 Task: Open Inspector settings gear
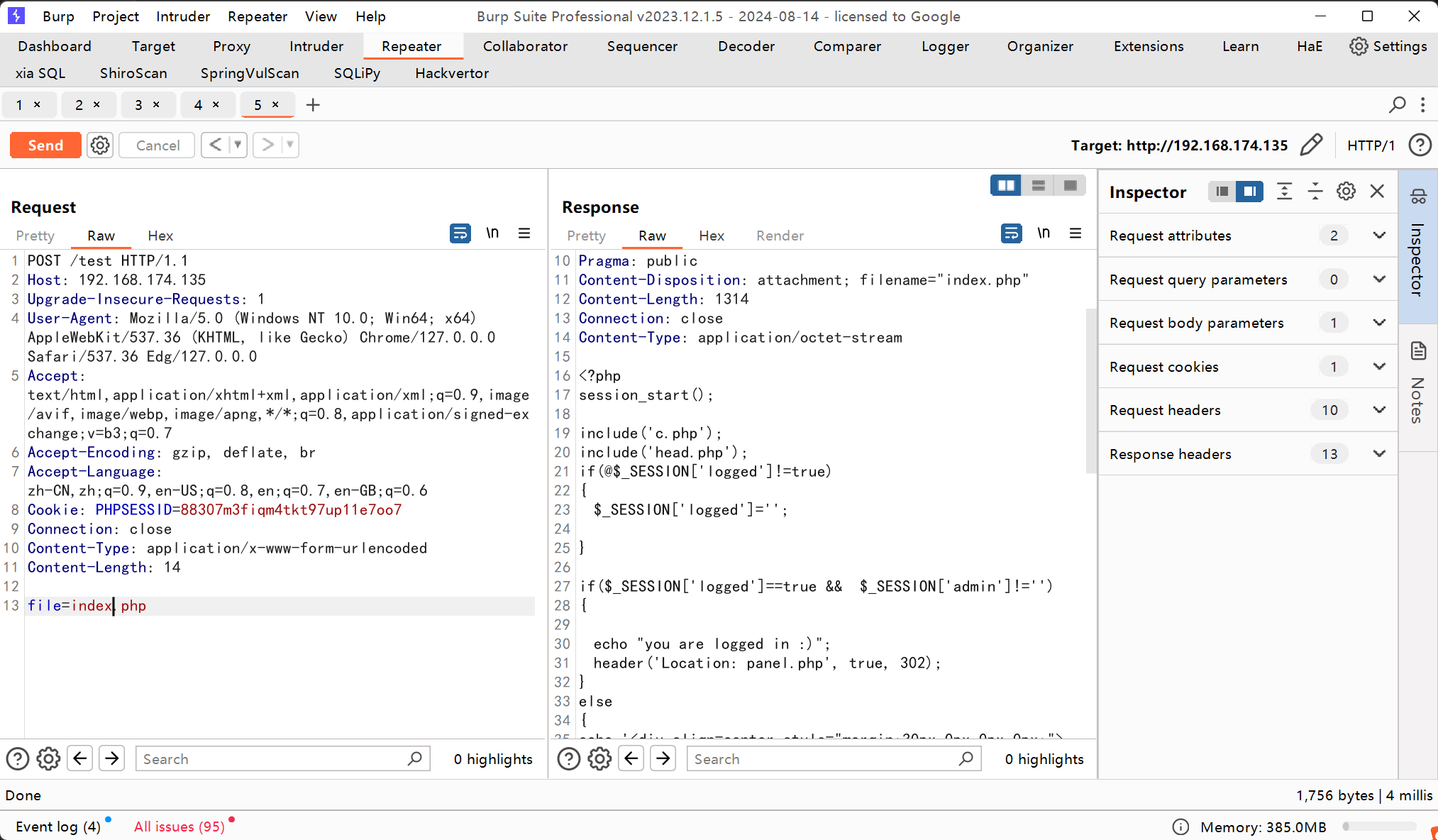pyautogui.click(x=1346, y=191)
